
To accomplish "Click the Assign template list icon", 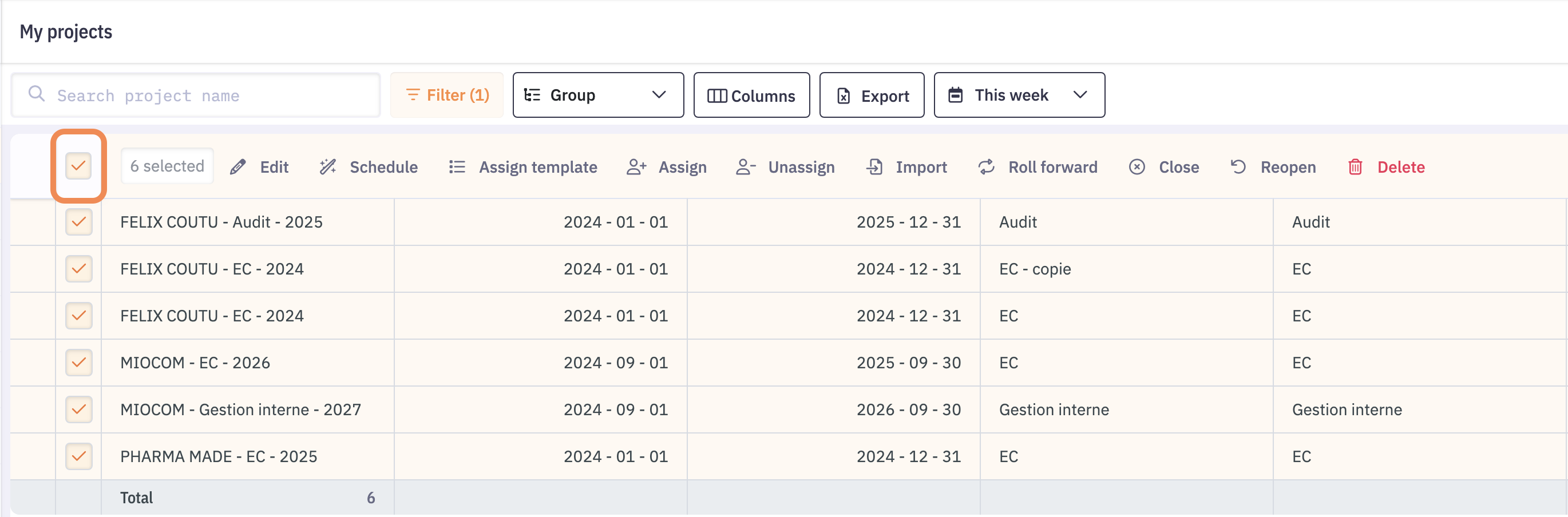I will click(457, 166).
